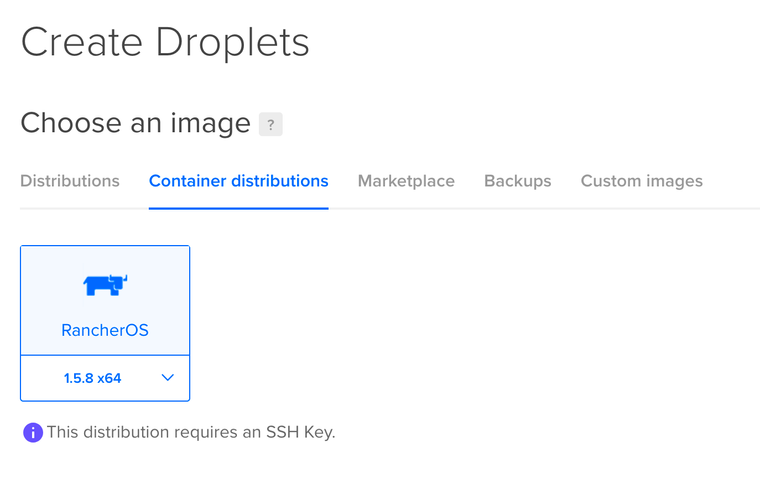The image size is (760, 478).
Task: Click the blue border of the version selector
Action: click(x=105, y=400)
